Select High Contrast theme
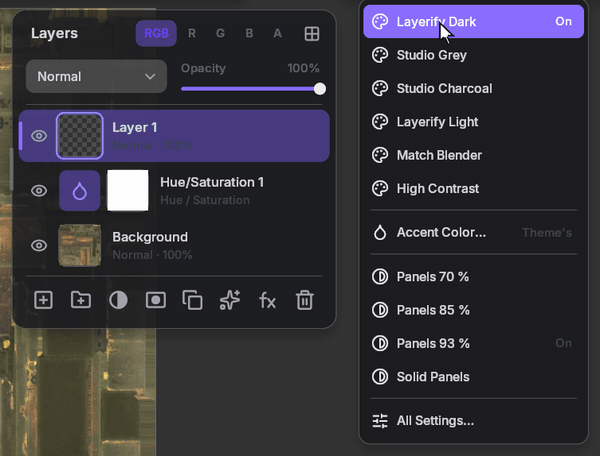This screenshot has height=456, width=600. pos(474,189)
